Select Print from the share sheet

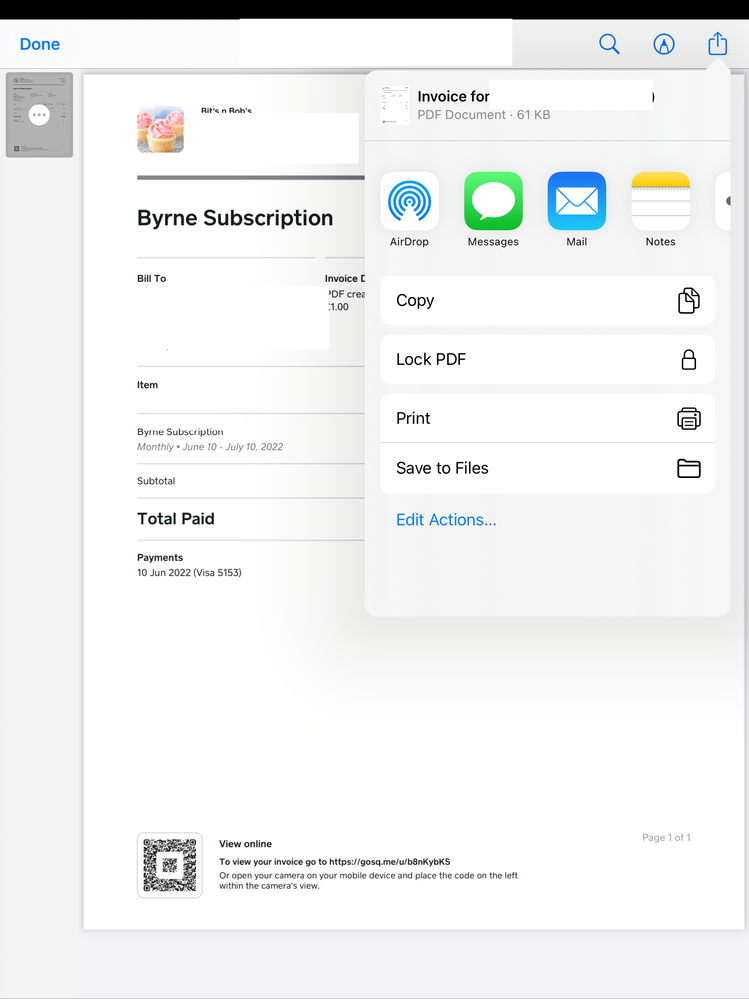coord(547,418)
